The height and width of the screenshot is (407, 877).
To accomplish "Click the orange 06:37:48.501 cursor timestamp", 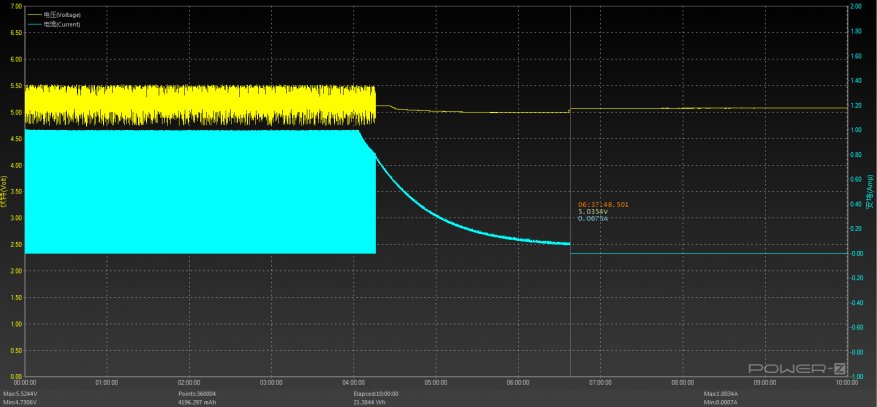I will coord(603,204).
